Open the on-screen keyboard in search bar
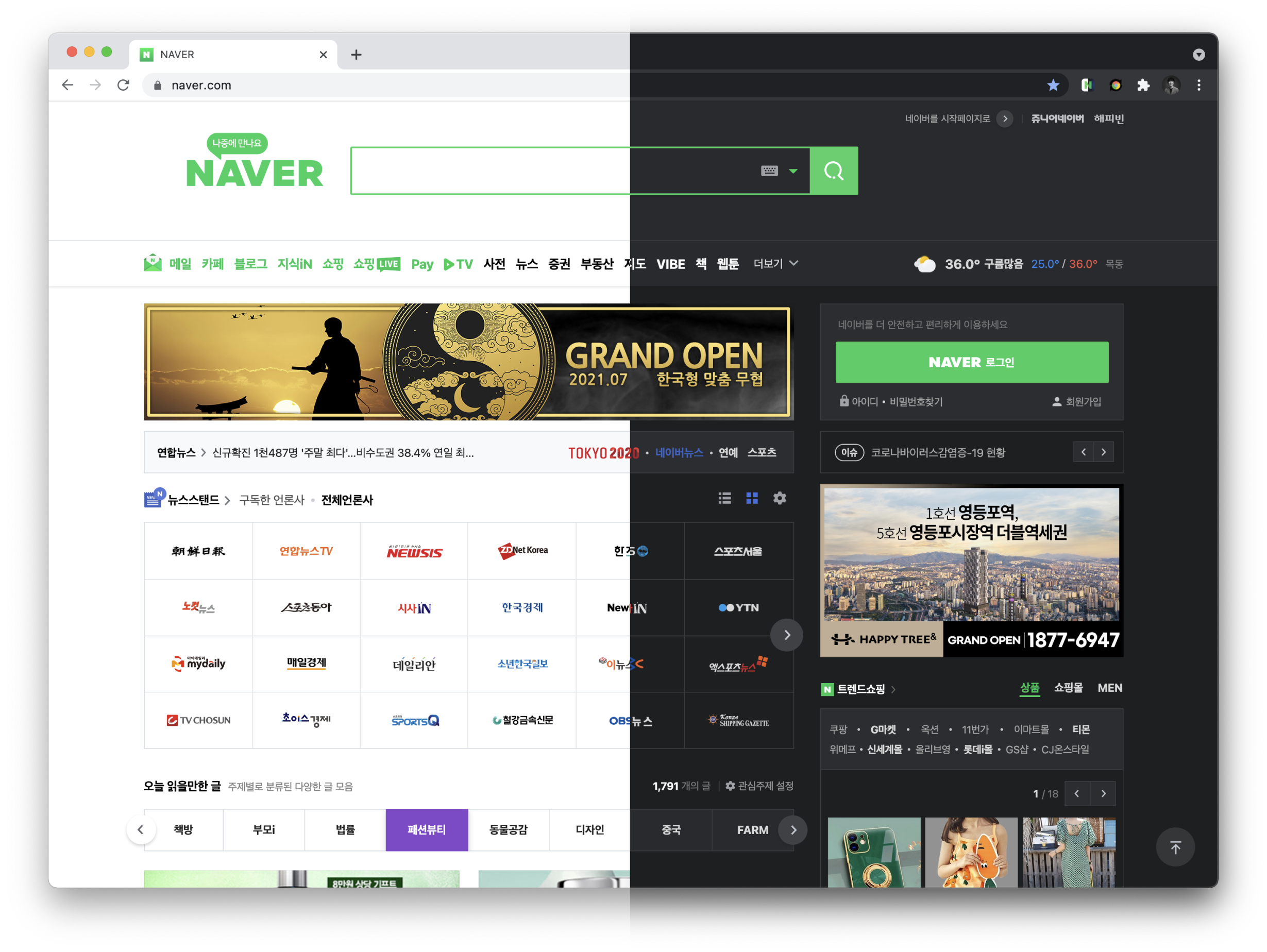The height and width of the screenshot is (952, 1267). 769,170
